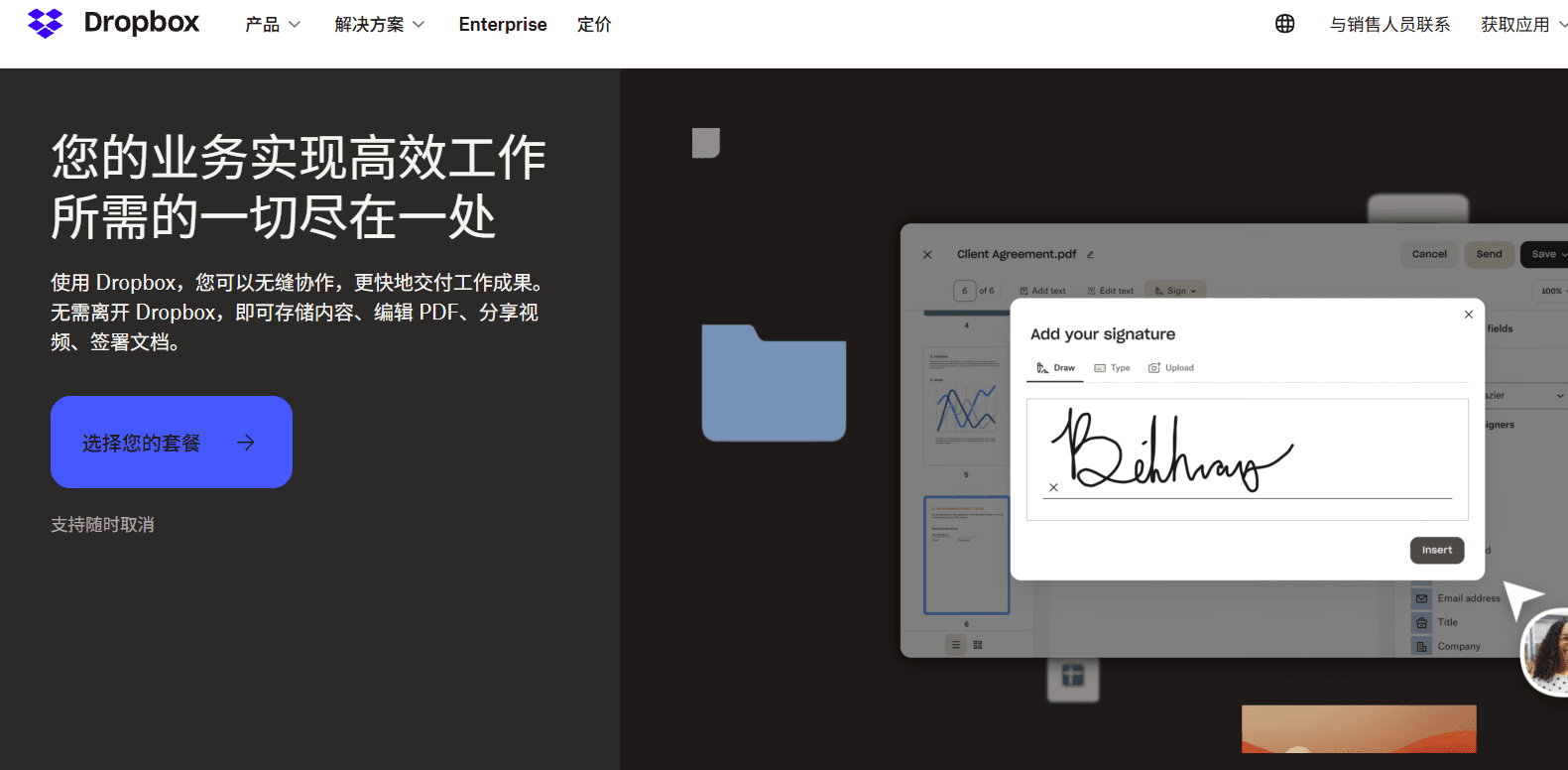The image size is (1568, 770).
Task: Switch to grid view icon below page thumbnails
Action: click(978, 645)
